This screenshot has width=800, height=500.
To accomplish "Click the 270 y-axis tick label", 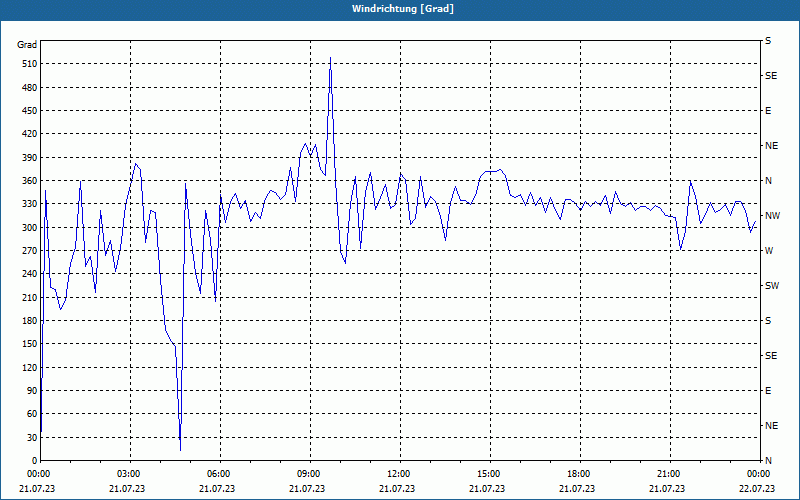I will [30, 251].
